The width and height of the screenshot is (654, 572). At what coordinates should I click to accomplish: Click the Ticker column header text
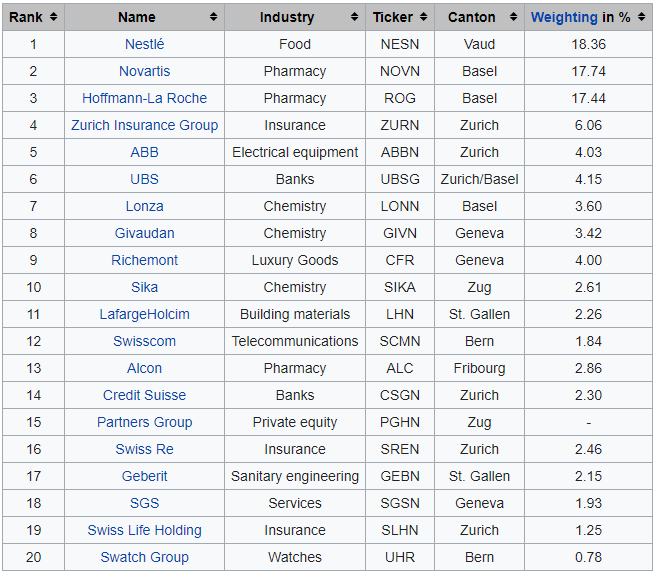click(x=393, y=18)
